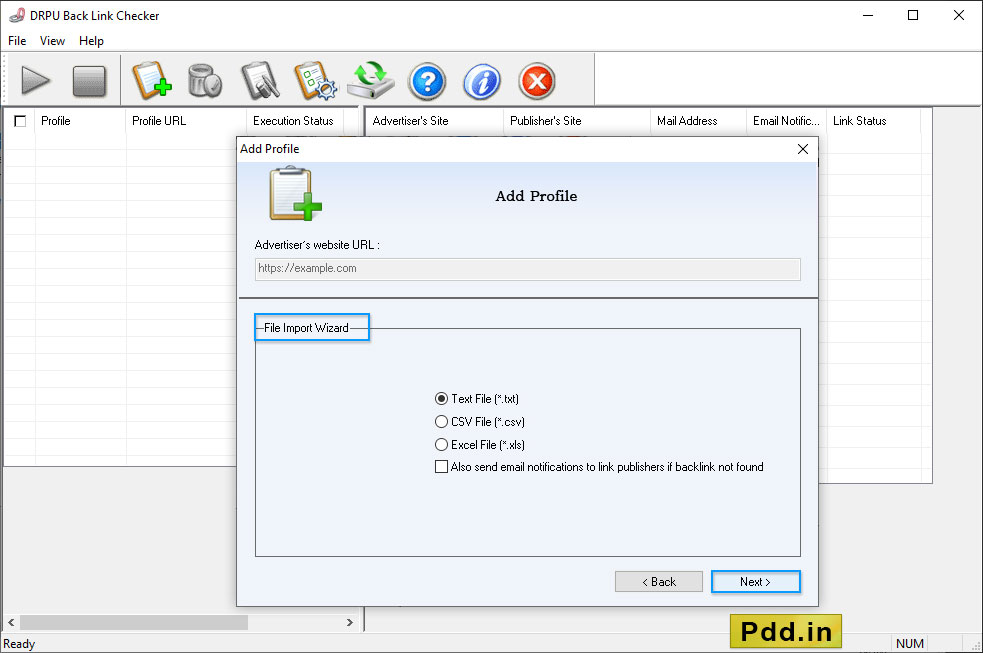
Task: Maximize the DRPU Back Link Checker window
Action: coord(913,16)
